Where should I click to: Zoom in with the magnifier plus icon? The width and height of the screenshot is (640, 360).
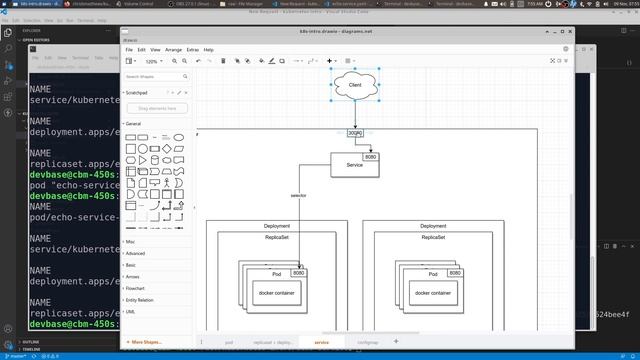(x=174, y=61)
